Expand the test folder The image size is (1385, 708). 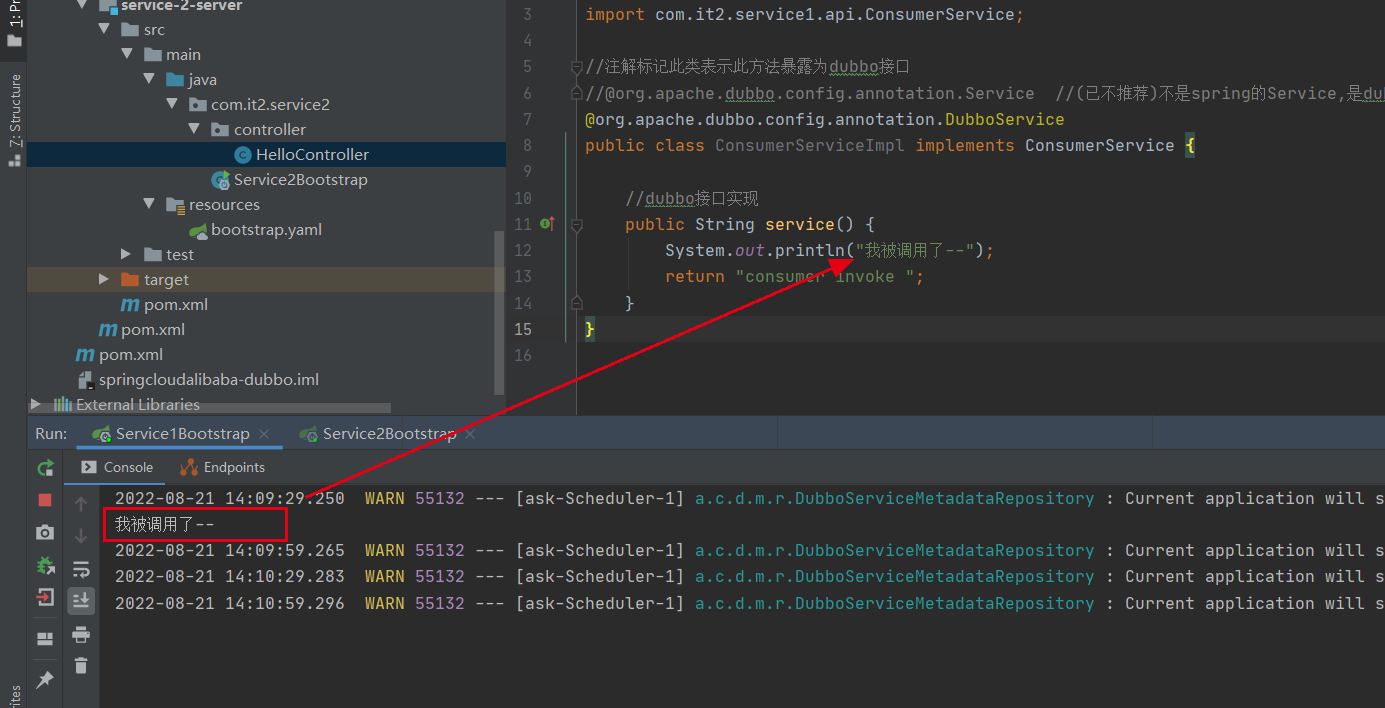(x=126, y=255)
